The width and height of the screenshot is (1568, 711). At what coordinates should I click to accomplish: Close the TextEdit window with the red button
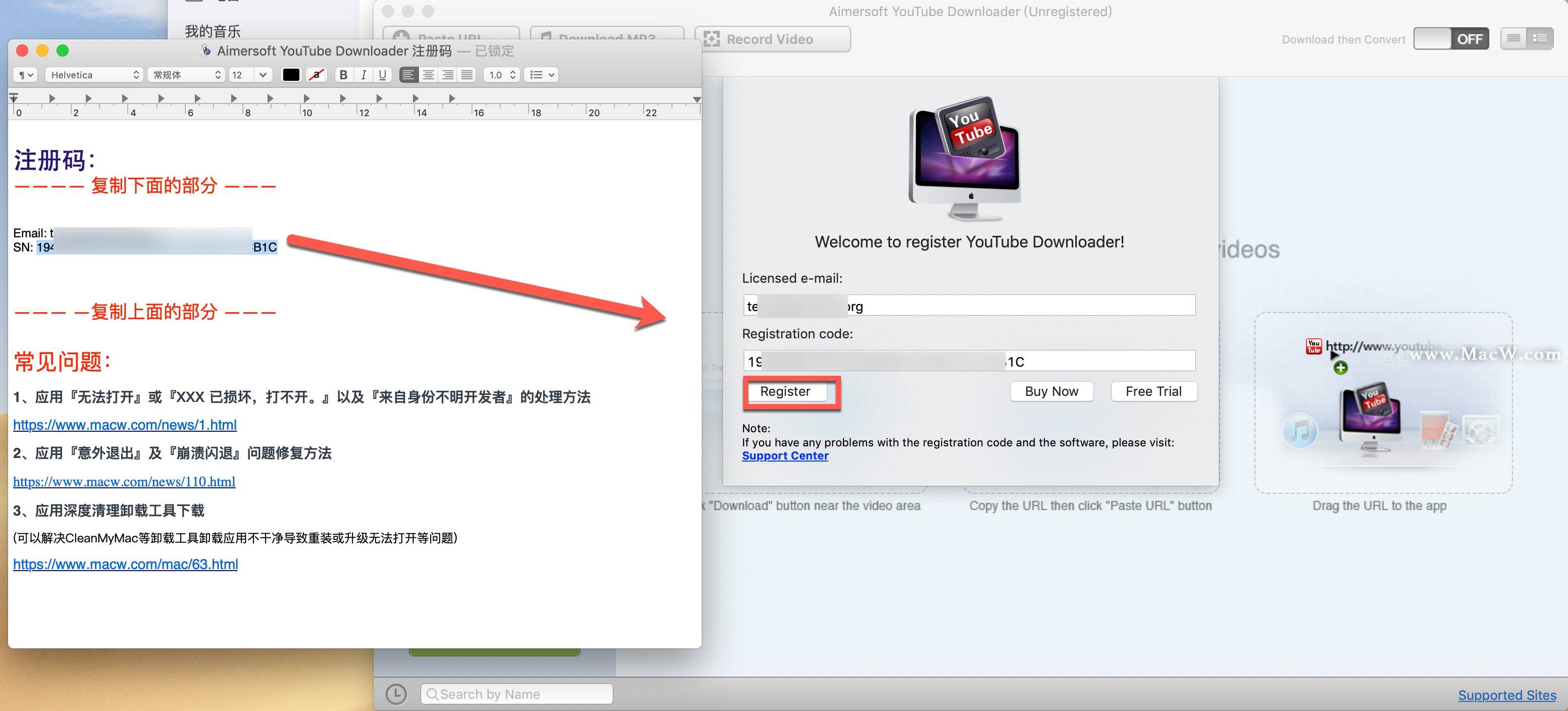point(22,50)
